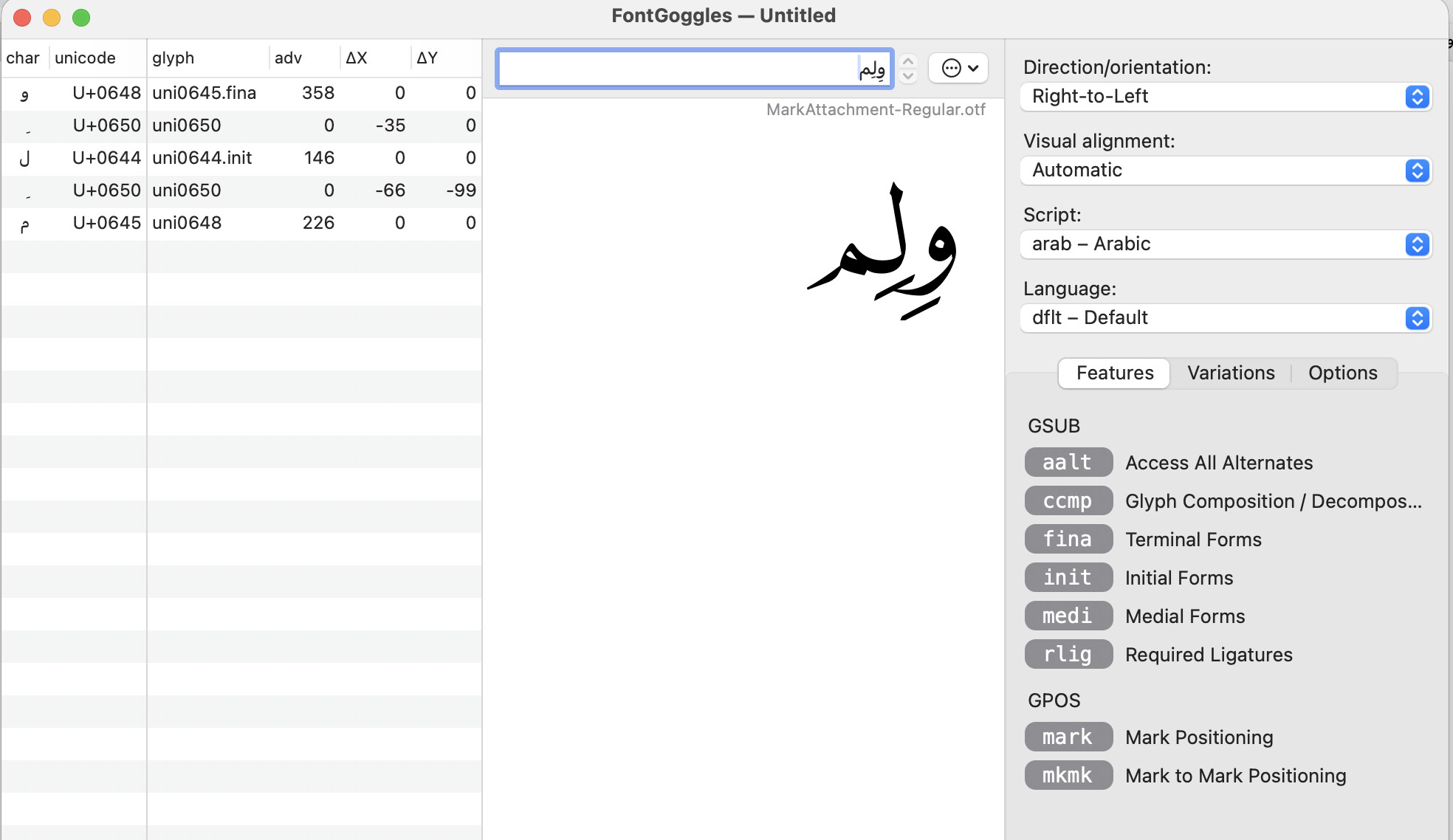The image size is (1453, 840).
Task: Toggle the ccmp feature tag
Action: [1068, 501]
